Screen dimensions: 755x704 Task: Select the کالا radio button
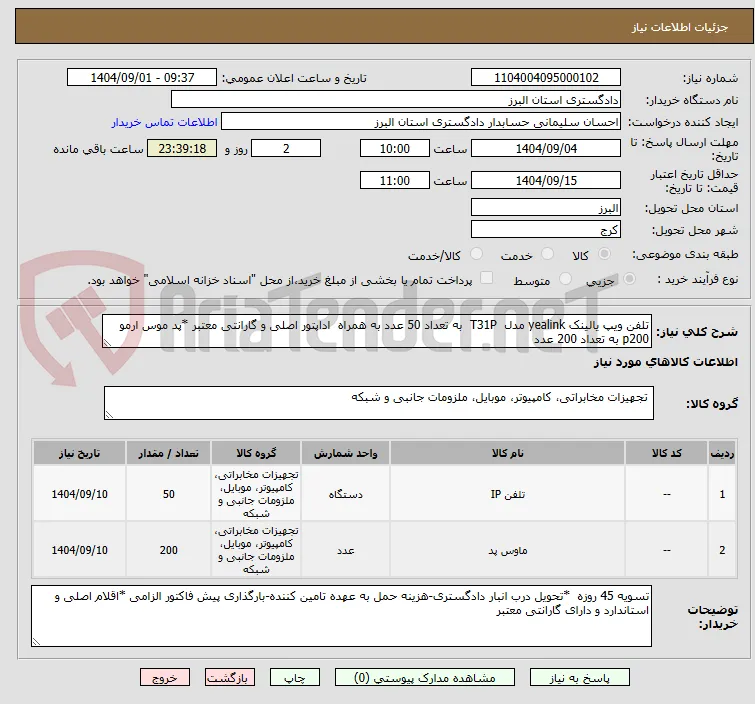tap(604, 254)
